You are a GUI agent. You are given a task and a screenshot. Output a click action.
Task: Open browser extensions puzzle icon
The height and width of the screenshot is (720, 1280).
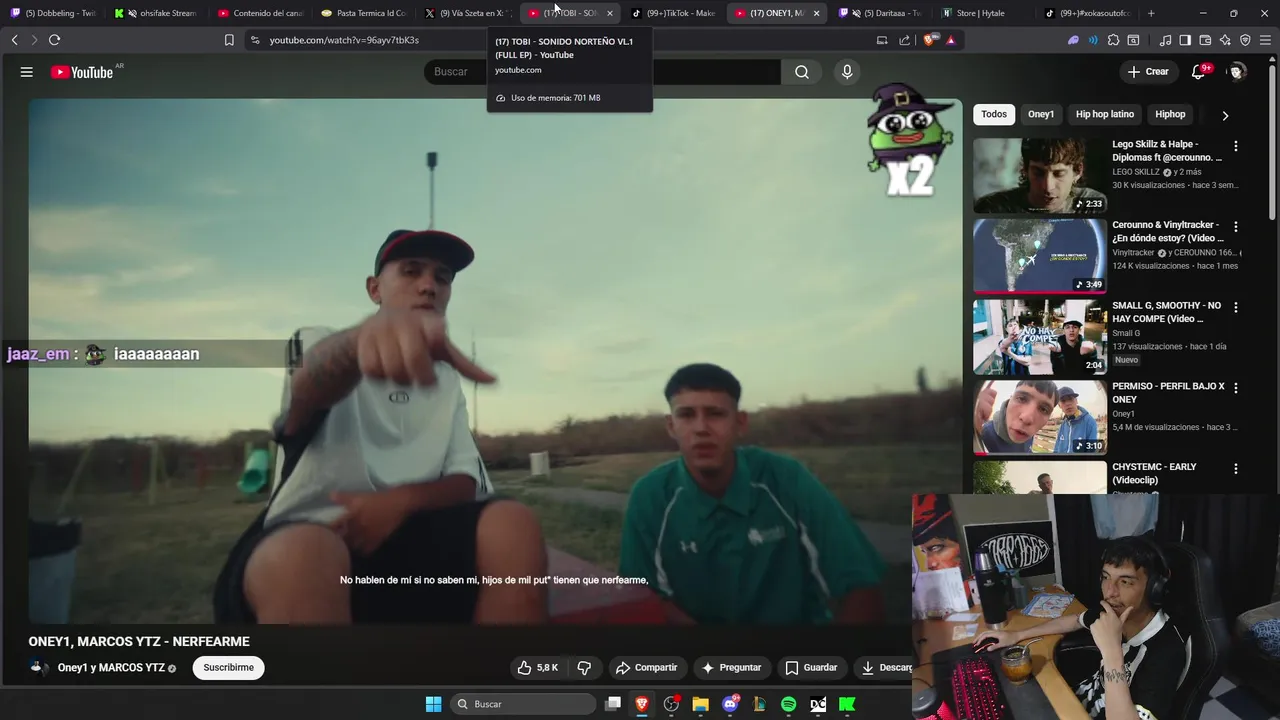click(x=1113, y=40)
